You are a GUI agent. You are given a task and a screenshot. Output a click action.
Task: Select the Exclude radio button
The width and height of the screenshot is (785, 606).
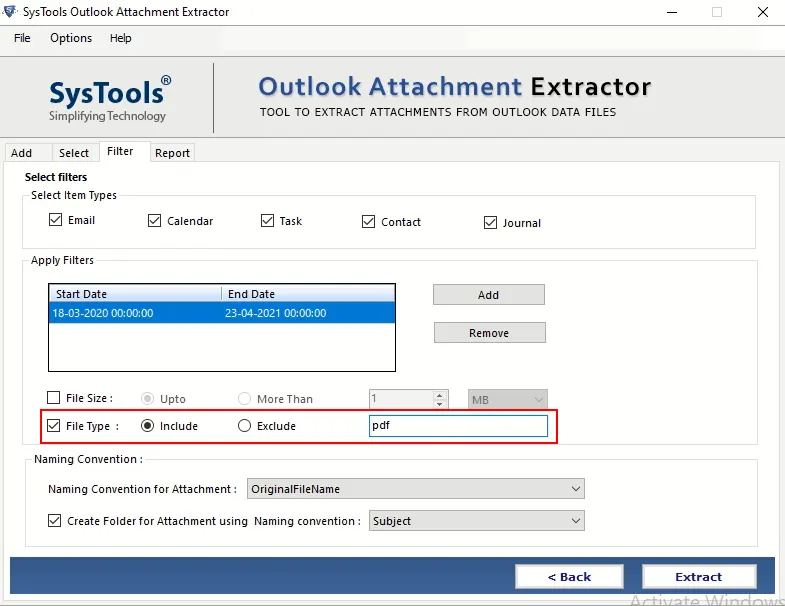coord(244,426)
